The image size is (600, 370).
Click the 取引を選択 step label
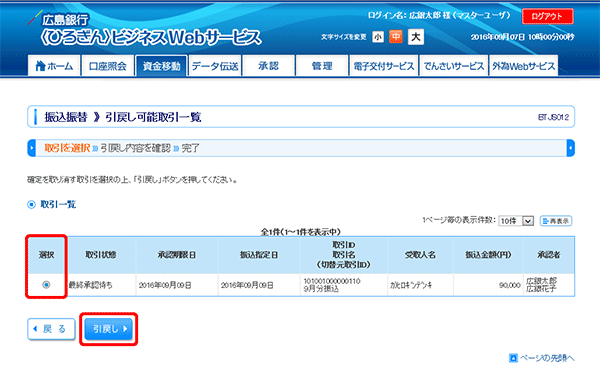(x=67, y=148)
